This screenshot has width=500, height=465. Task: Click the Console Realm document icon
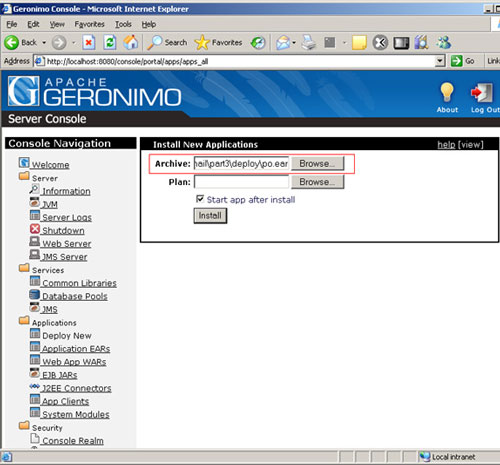(x=35, y=439)
